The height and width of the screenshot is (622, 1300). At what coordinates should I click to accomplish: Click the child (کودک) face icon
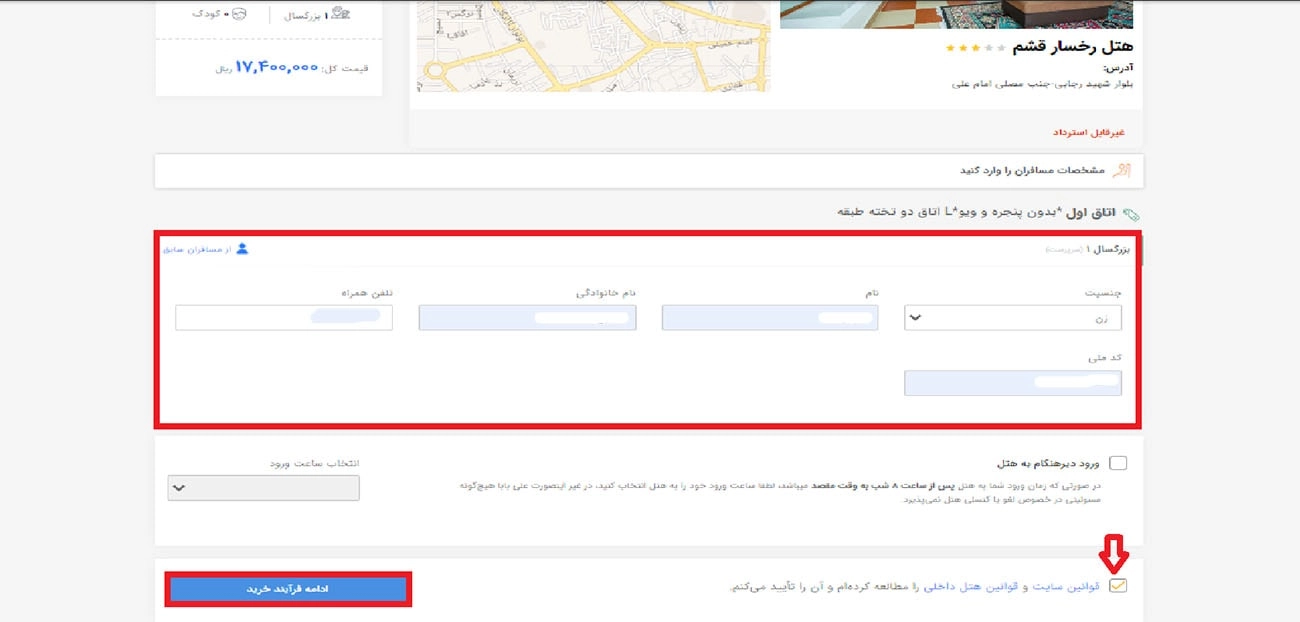coord(238,14)
